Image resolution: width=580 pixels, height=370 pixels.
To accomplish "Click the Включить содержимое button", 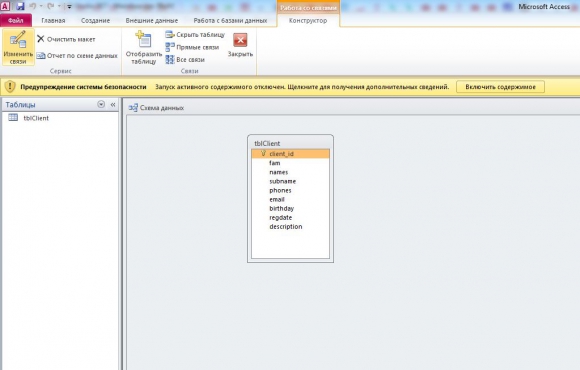I will tap(500, 87).
